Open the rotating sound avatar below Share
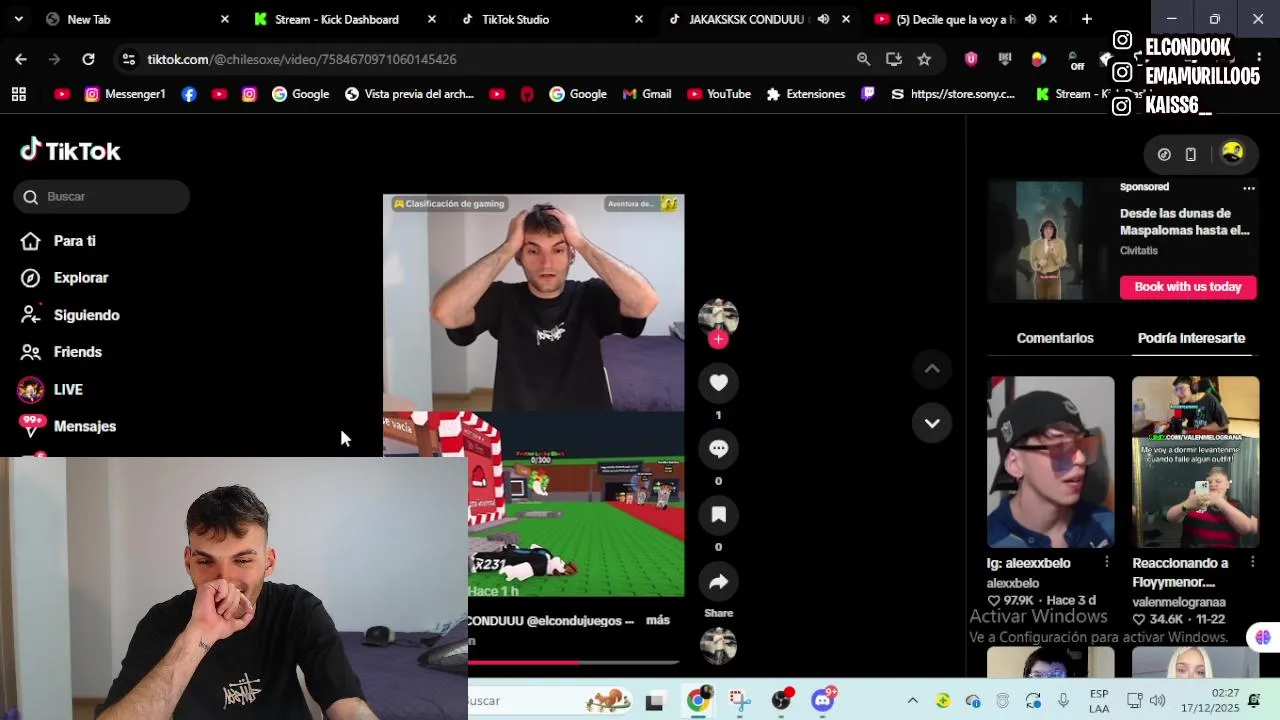The height and width of the screenshot is (720, 1280). (x=718, y=646)
